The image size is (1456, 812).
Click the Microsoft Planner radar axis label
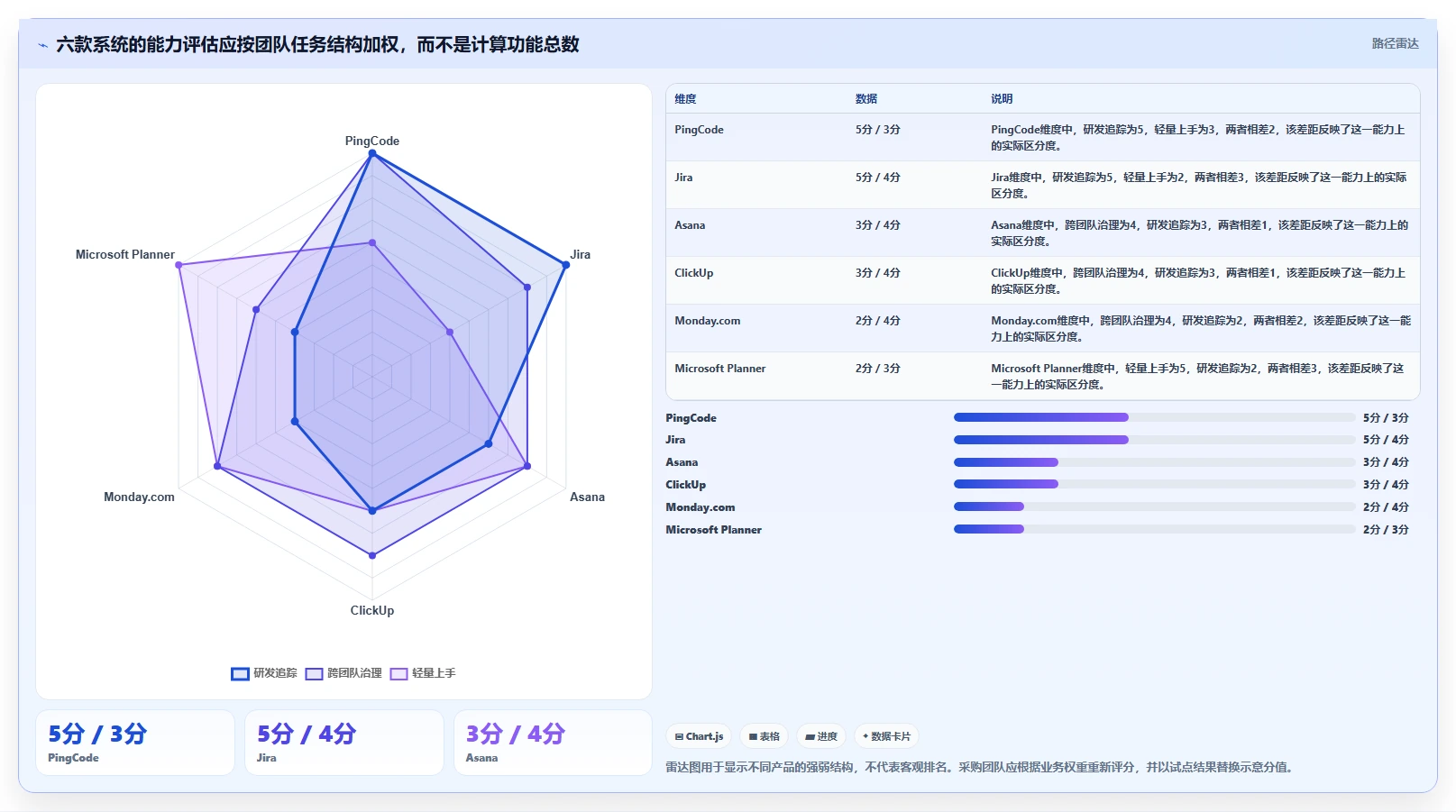point(125,255)
